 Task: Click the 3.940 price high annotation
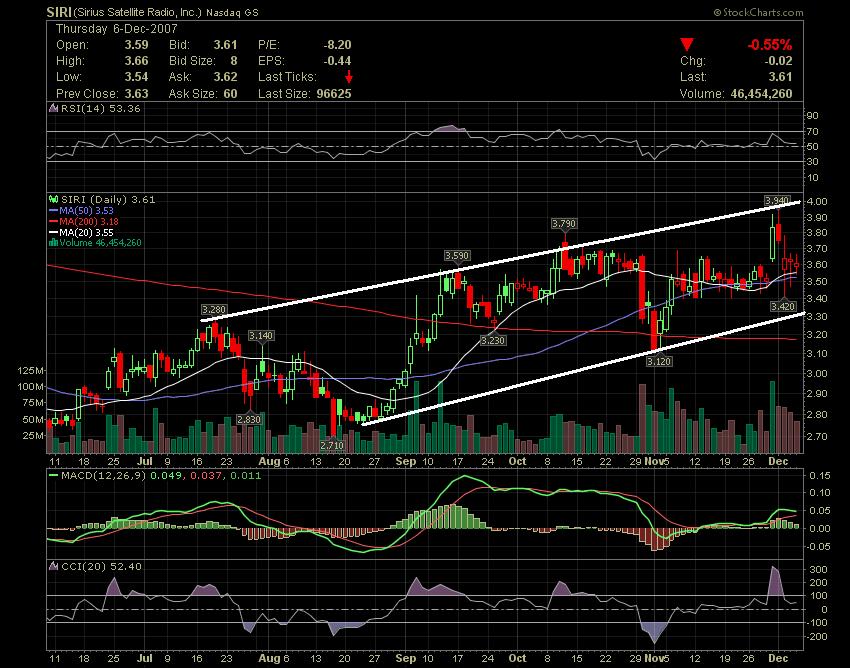[x=777, y=201]
